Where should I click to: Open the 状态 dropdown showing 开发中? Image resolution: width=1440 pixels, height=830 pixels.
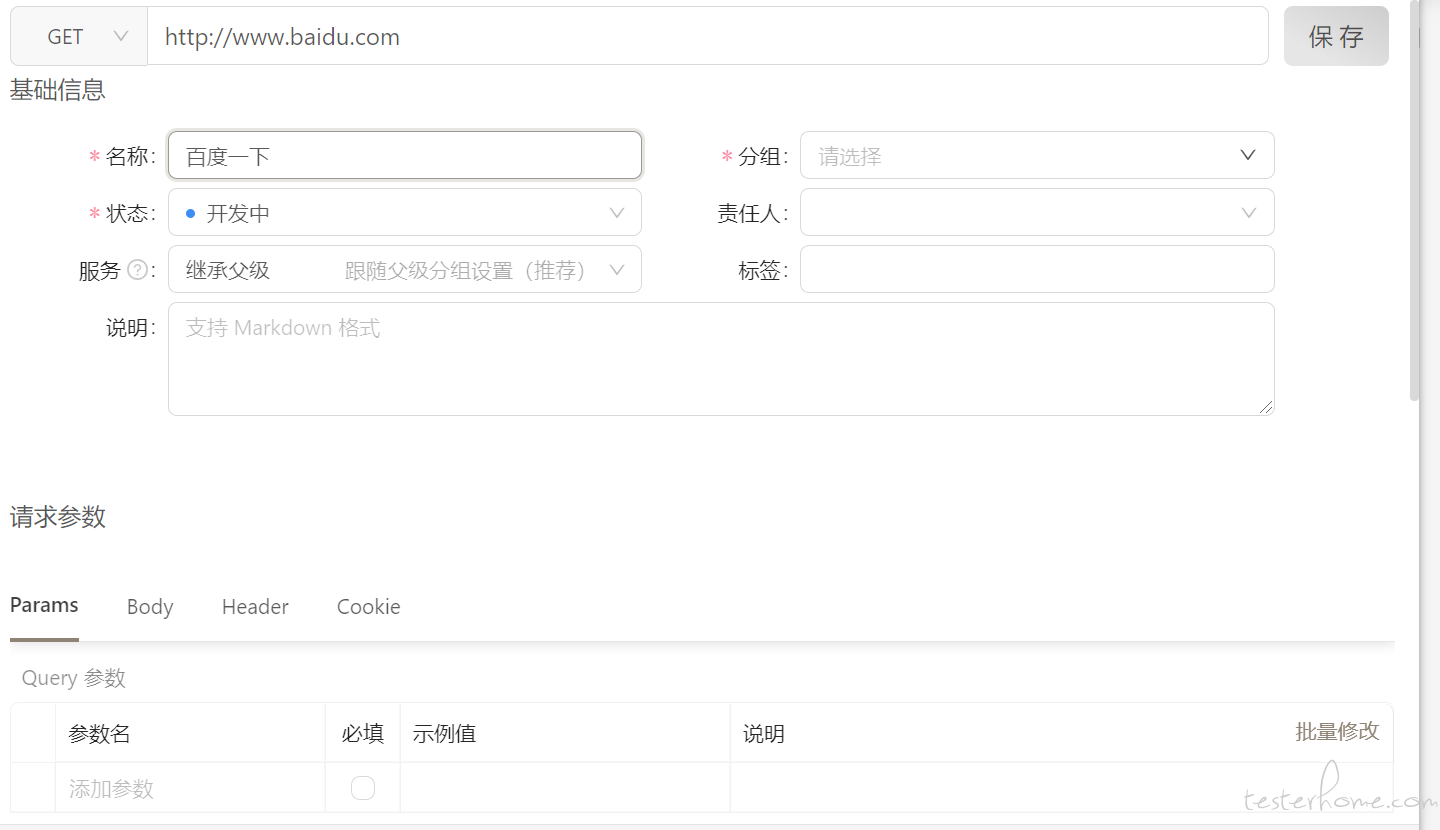click(x=405, y=212)
